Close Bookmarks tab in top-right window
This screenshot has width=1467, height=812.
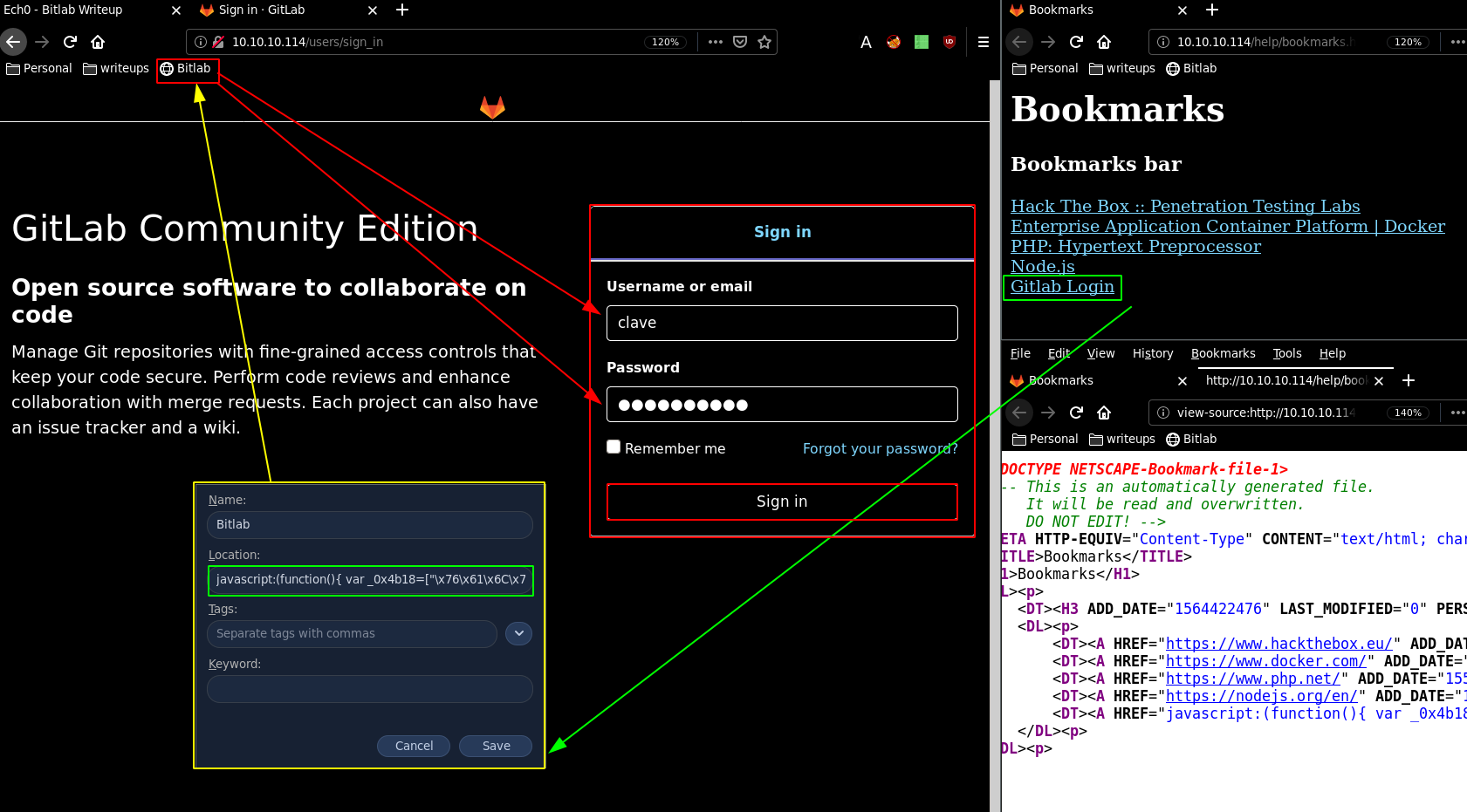[x=1183, y=10]
